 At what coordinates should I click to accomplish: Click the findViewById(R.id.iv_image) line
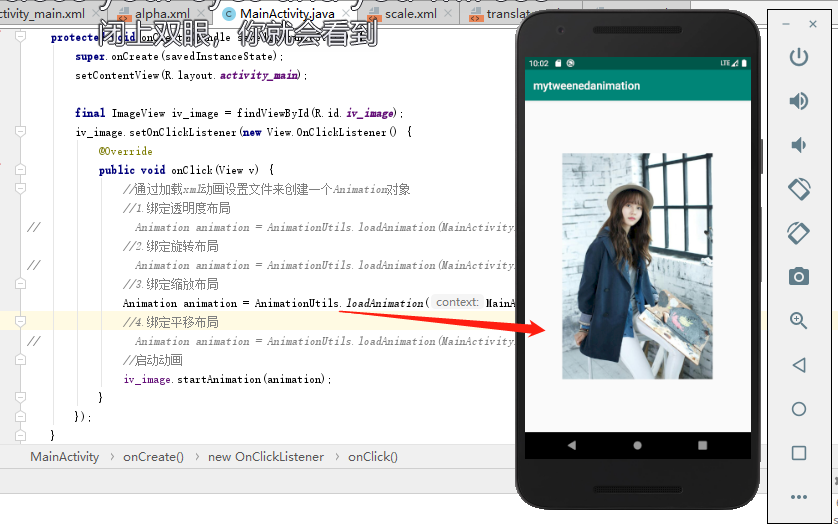pos(239,113)
